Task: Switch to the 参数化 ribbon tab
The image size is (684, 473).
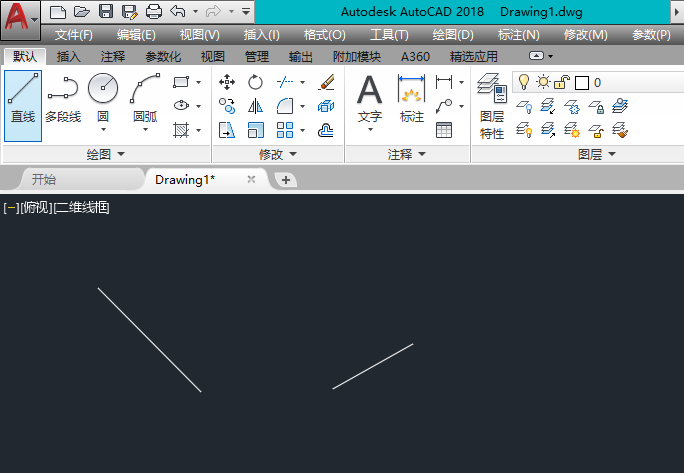Action: pos(163,56)
